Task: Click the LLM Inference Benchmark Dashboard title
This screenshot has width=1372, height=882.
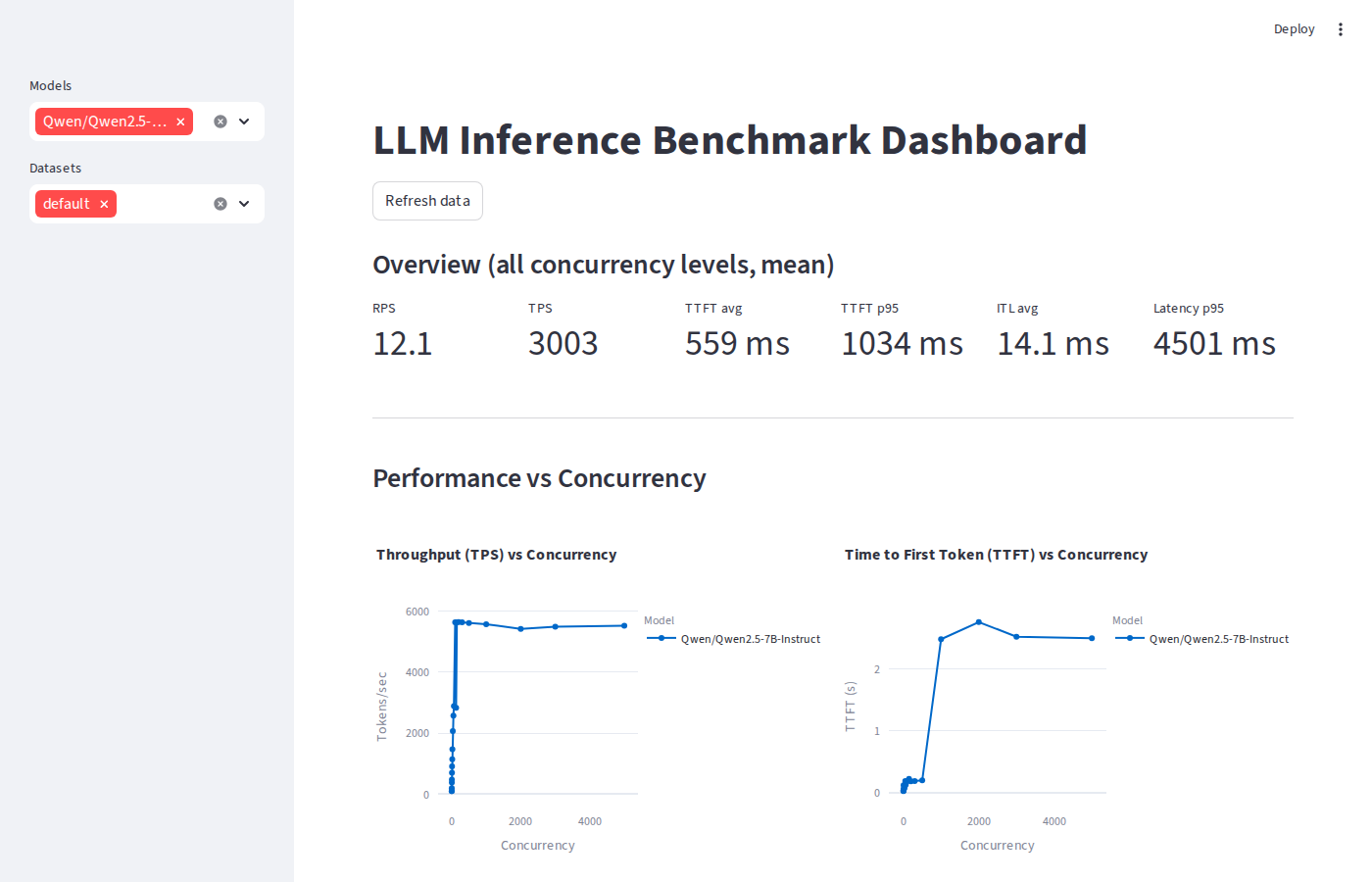Action: pos(729,139)
